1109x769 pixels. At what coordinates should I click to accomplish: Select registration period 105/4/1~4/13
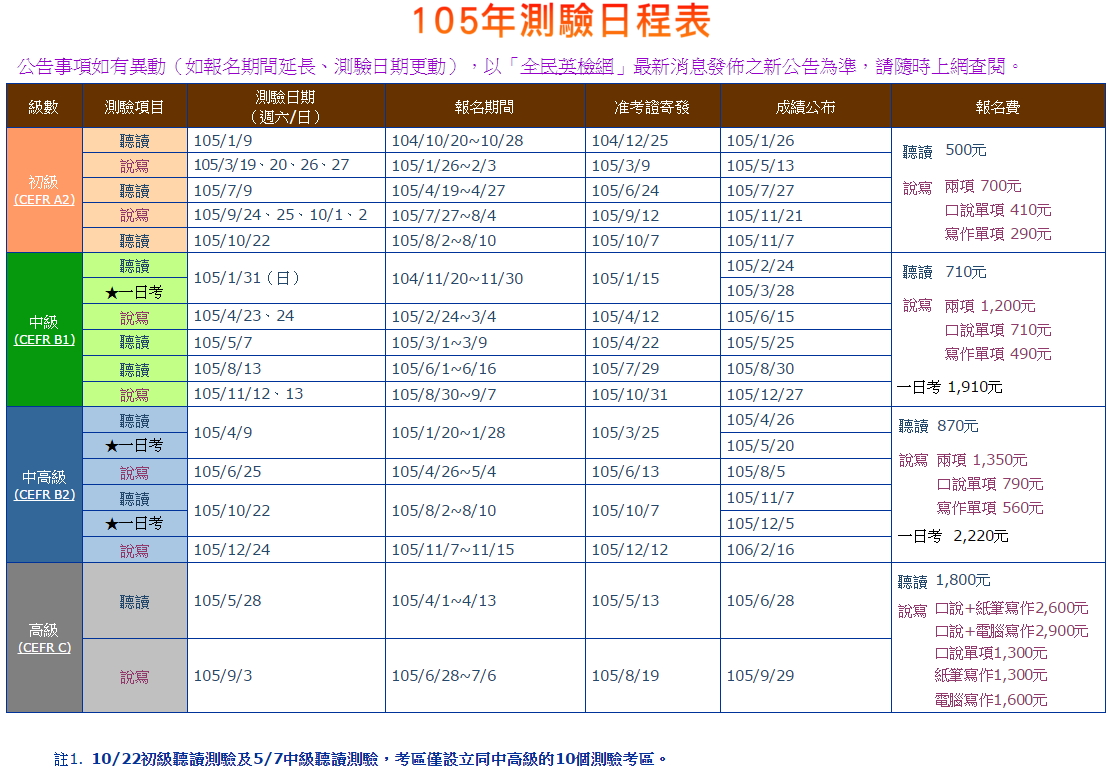pos(444,601)
